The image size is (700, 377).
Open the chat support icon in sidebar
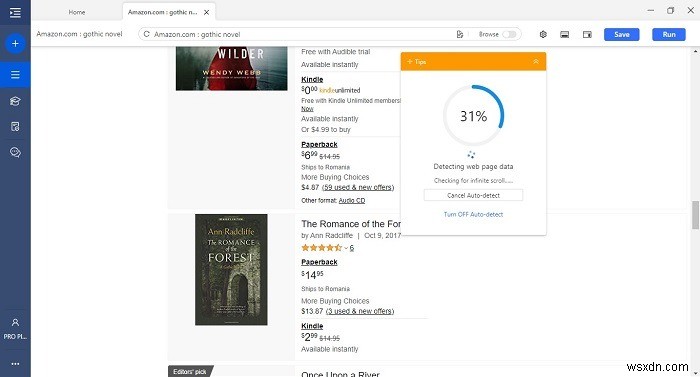(15, 153)
